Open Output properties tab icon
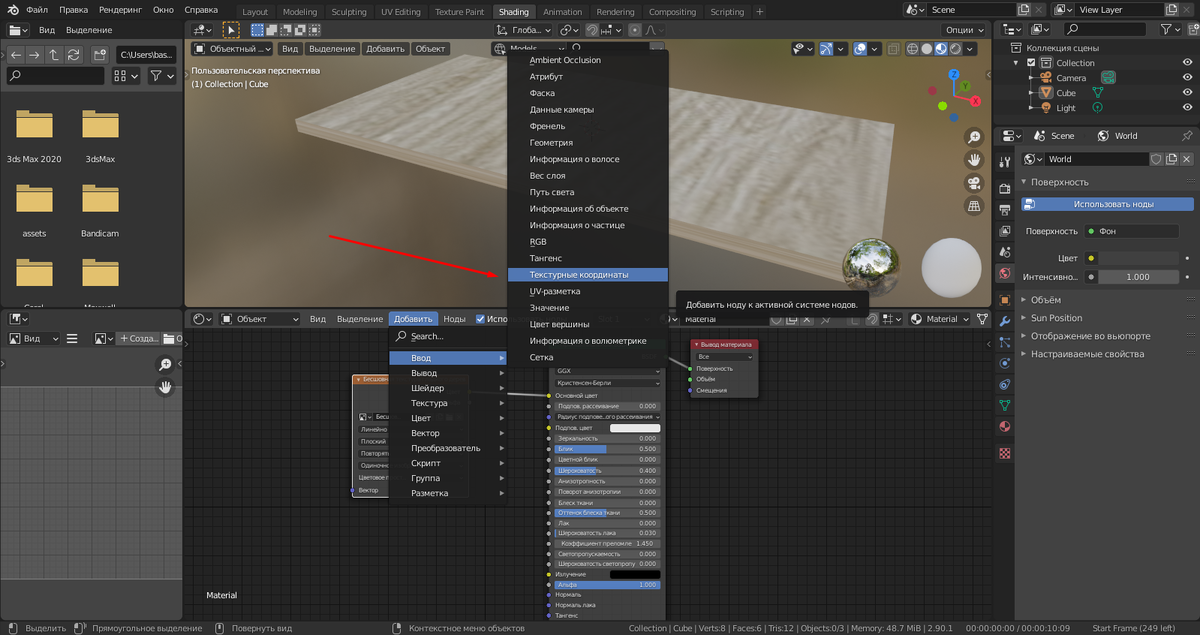The image size is (1200, 635). click(1005, 210)
